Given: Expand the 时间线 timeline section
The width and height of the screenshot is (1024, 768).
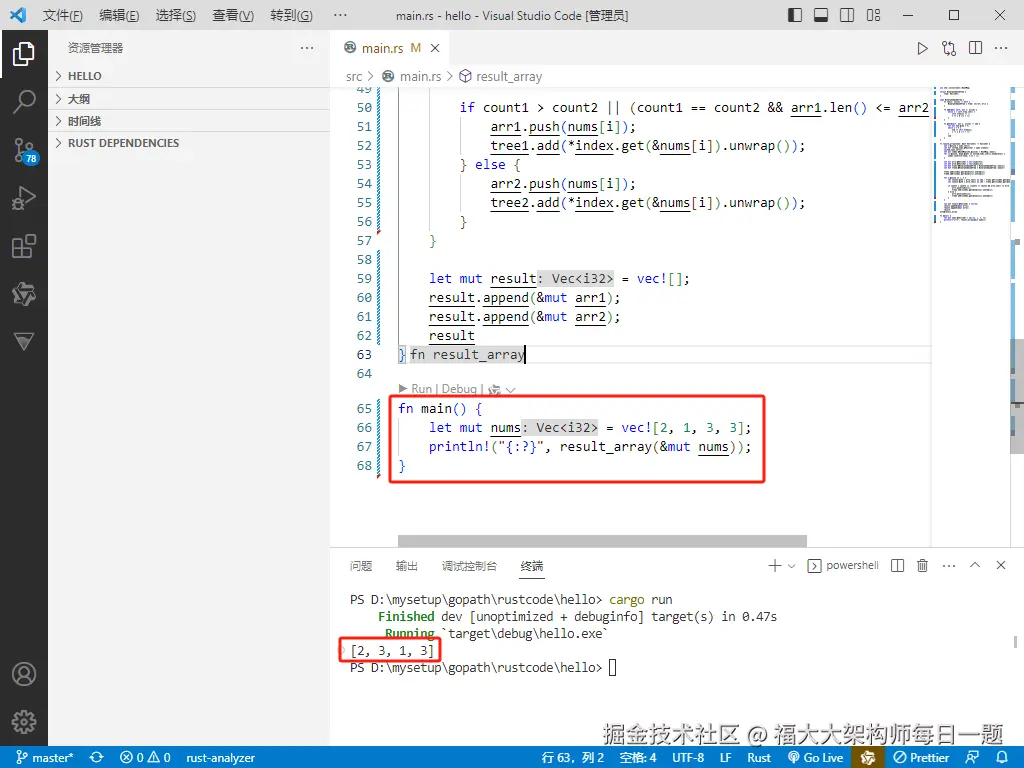Looking at the screenshot, I should [x=189, y=121].
